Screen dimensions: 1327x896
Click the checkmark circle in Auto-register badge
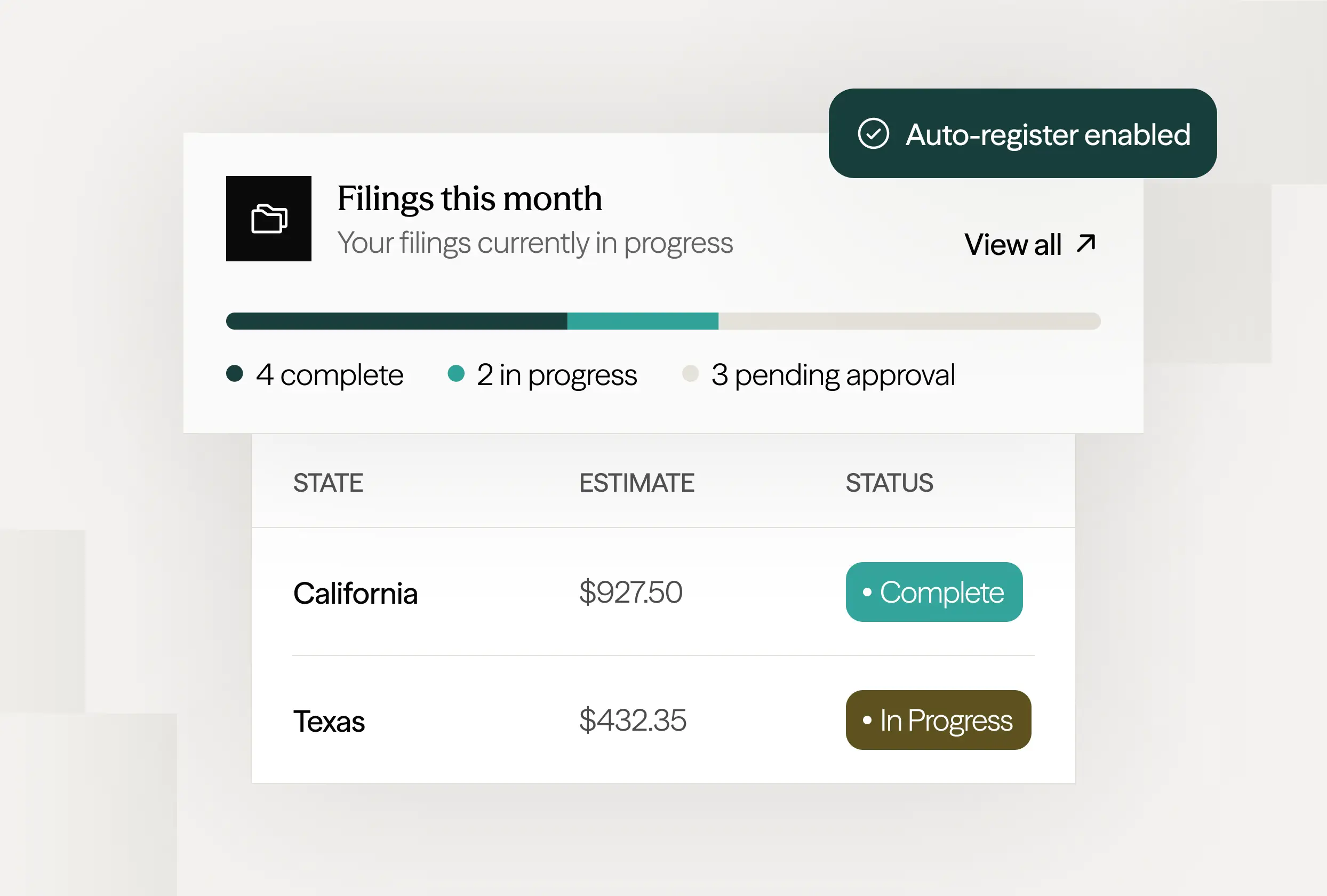click(x=873, y=134)
